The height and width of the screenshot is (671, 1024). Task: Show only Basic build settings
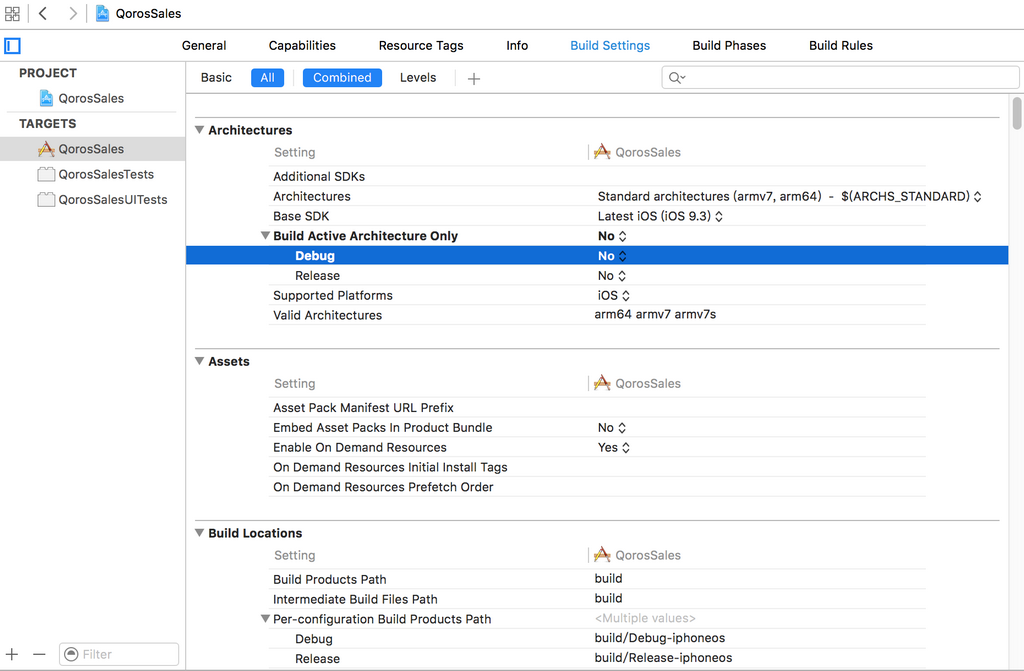coord(216,78)
